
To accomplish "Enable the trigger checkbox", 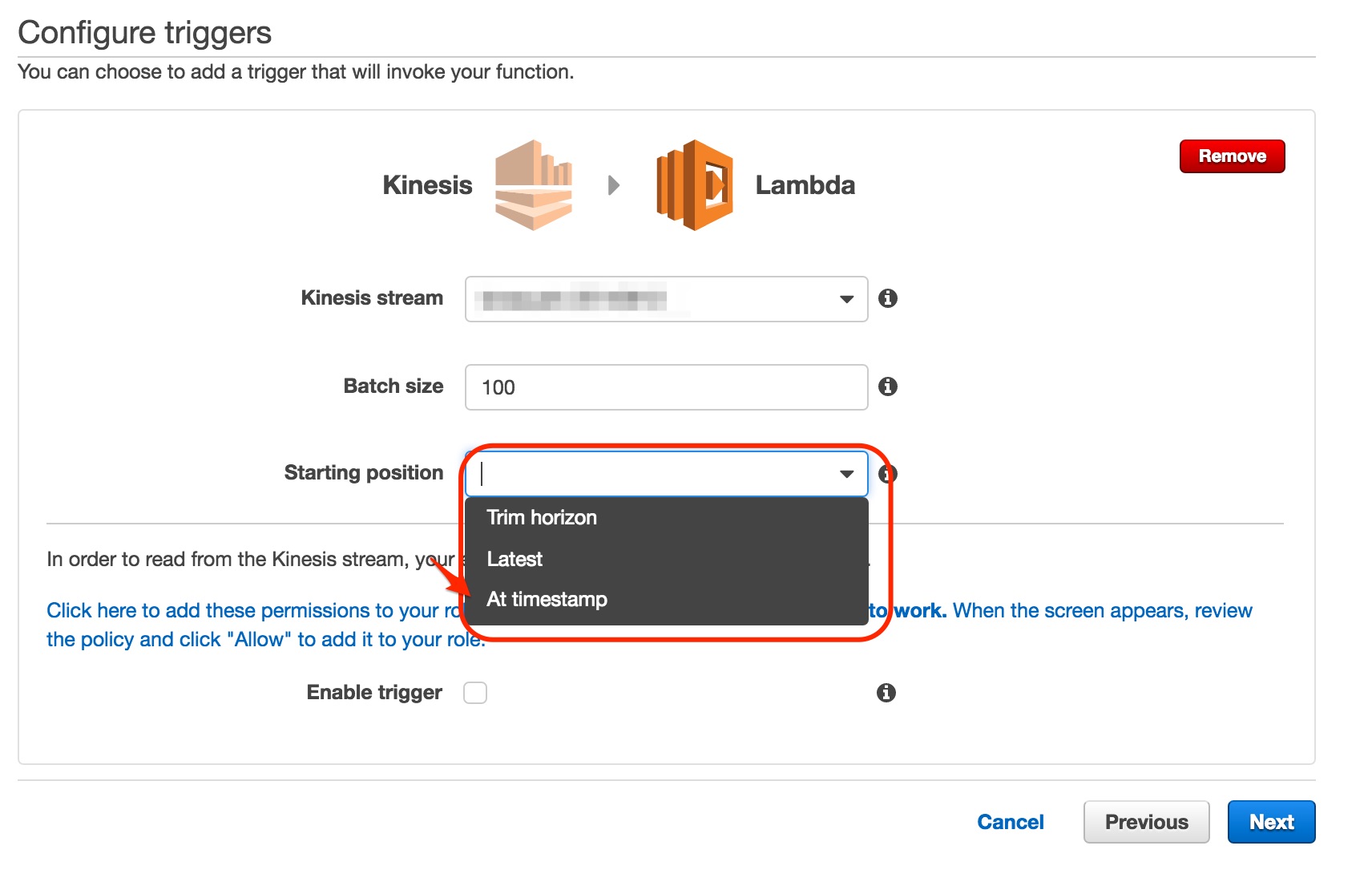I will (x=475, y=692).
